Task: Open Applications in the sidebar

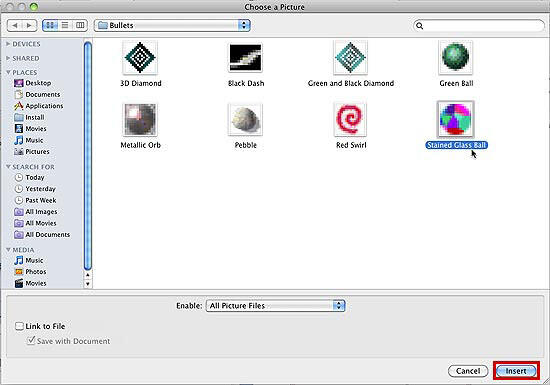Action: pos(39,106)
